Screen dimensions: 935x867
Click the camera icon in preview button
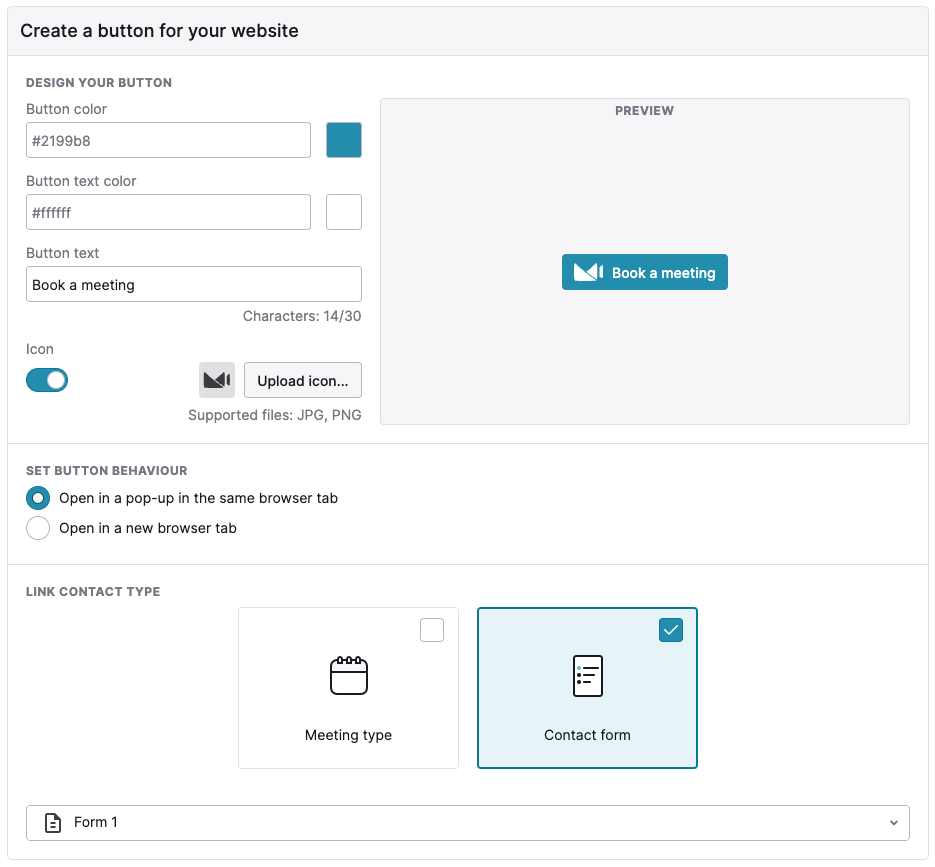point(588,272)
